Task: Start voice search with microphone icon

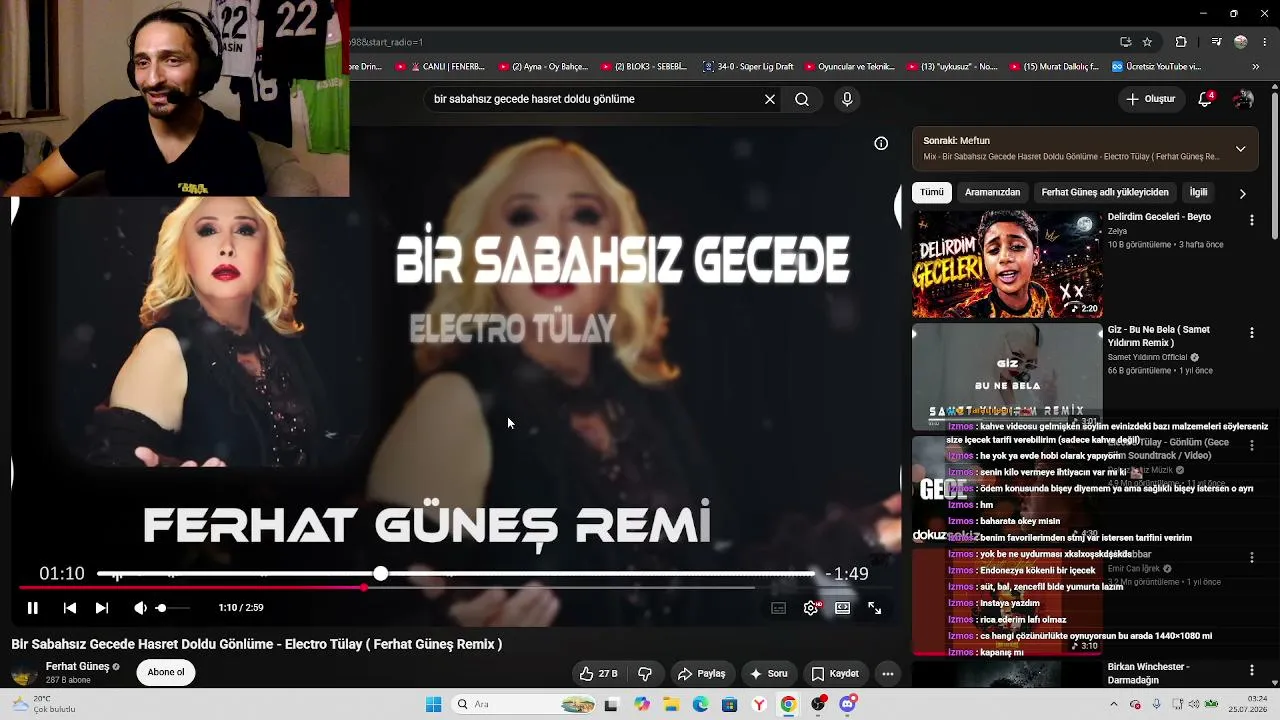Action: tap(847, 99)
